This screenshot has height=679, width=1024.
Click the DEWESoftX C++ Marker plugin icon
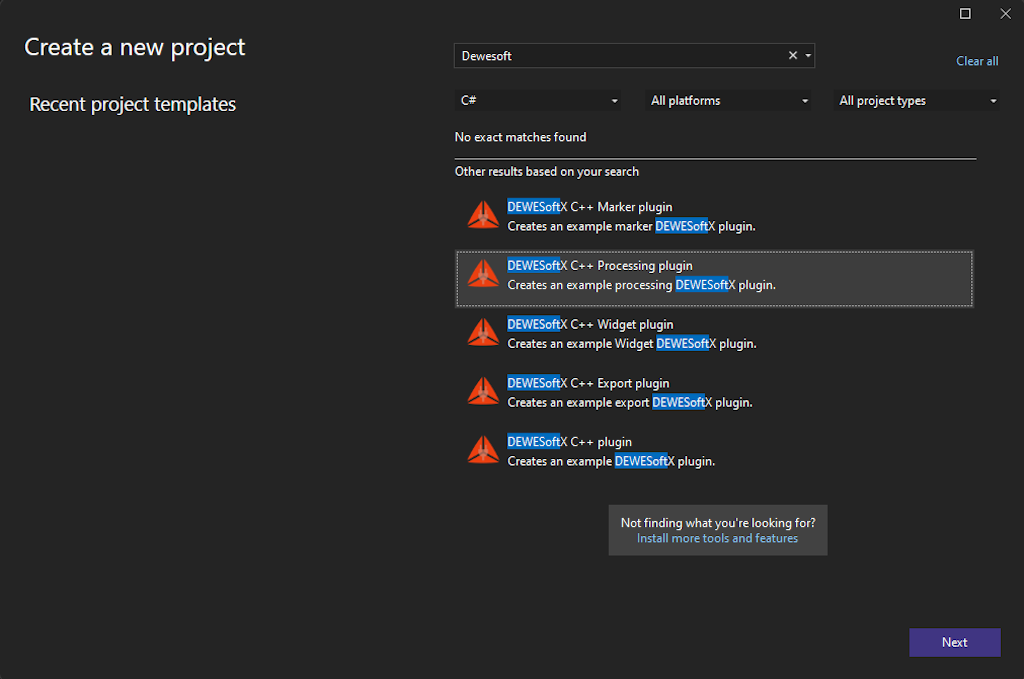pos(483,215)
